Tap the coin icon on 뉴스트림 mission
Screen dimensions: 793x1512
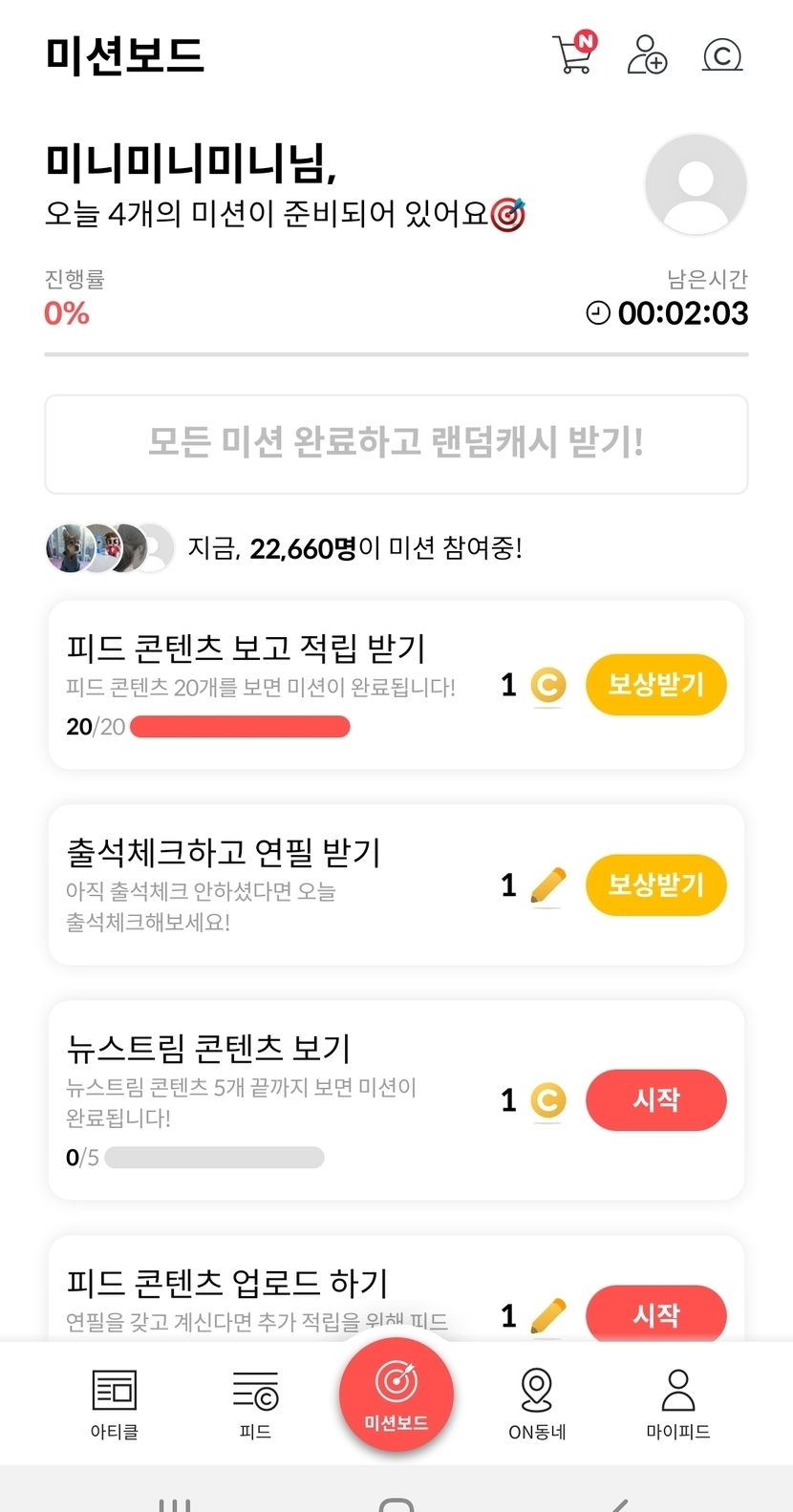tap(547, 1100)
